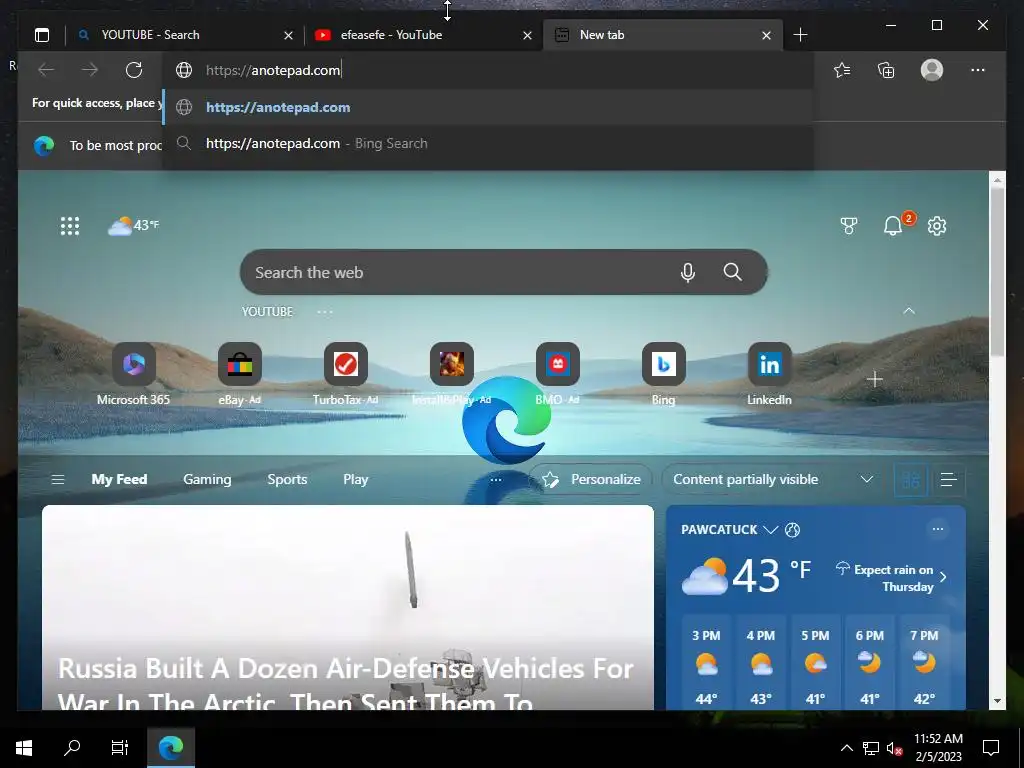Switch to YOUTUBE - Search tab
This screenshot has height=768, width=1024.
pyautogui.click(x=184, y=35)
